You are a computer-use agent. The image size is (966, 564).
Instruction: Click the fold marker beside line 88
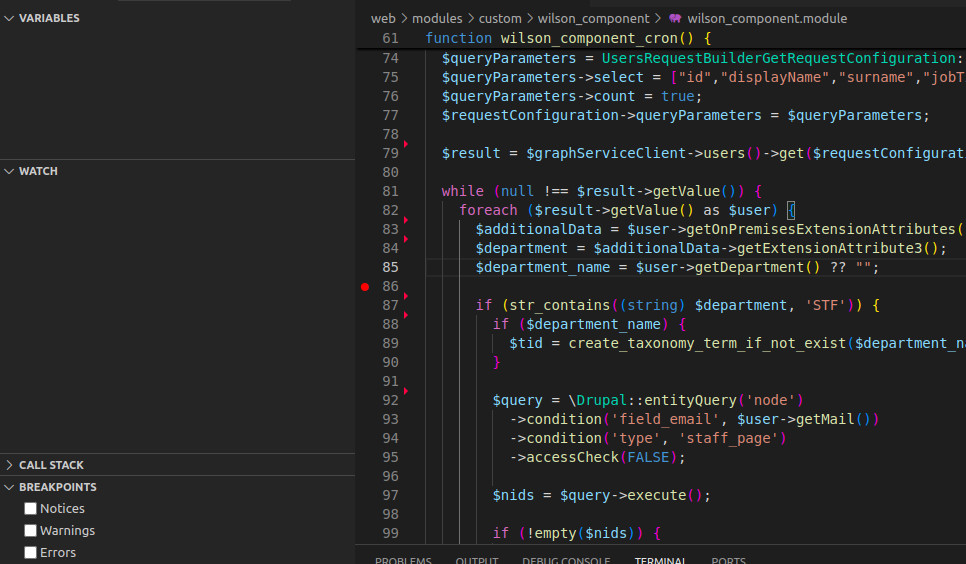tap(405, 315)
